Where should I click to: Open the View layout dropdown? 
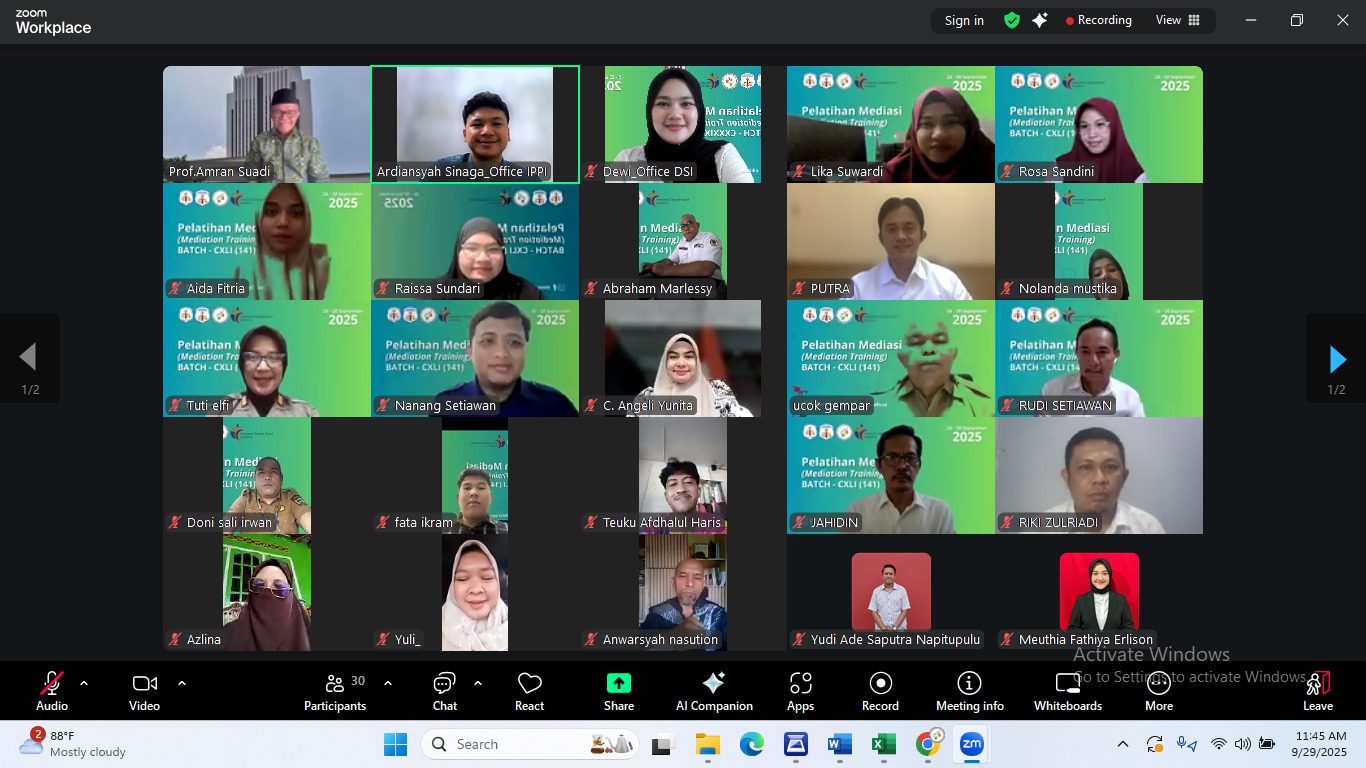pos(1177,20)
